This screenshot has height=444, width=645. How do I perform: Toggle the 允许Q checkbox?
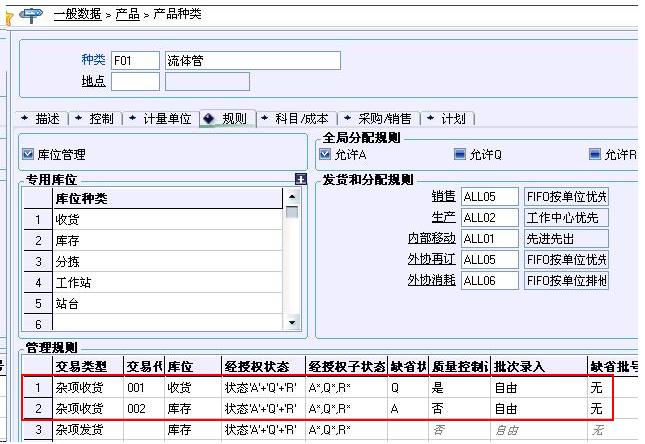(459, 155)
